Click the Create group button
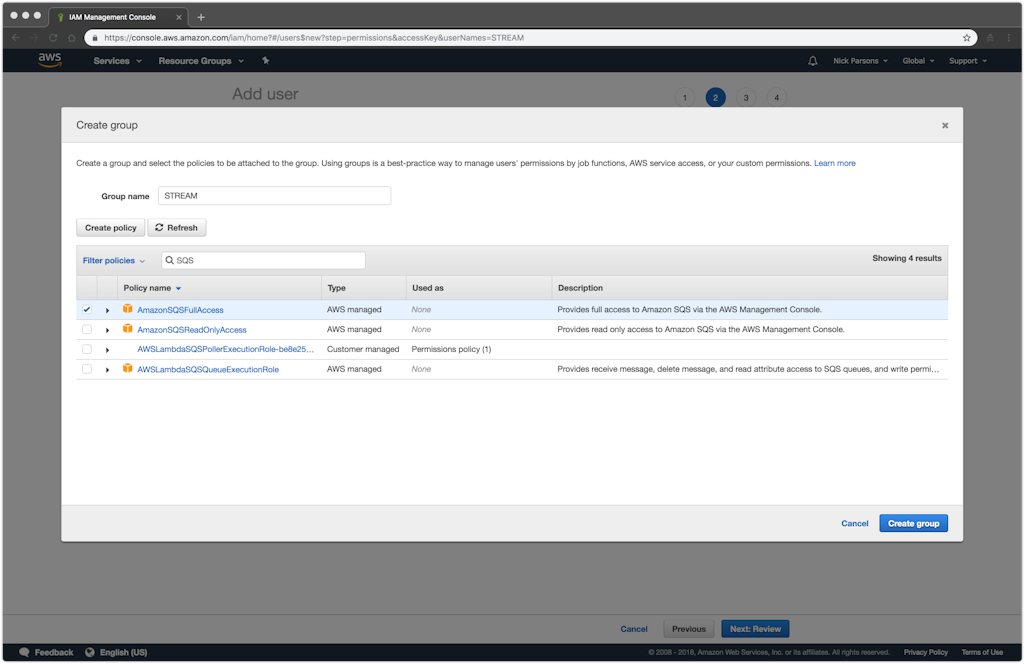Screen dimensions: 1024x664 913,523
